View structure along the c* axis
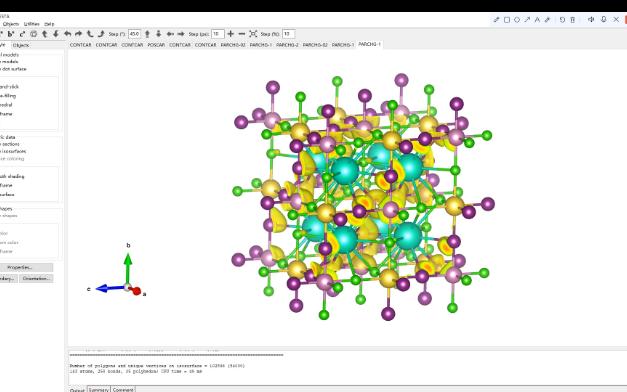Image resolution: width=627 pixels, height=392 pixels. (x=22, y=34)
